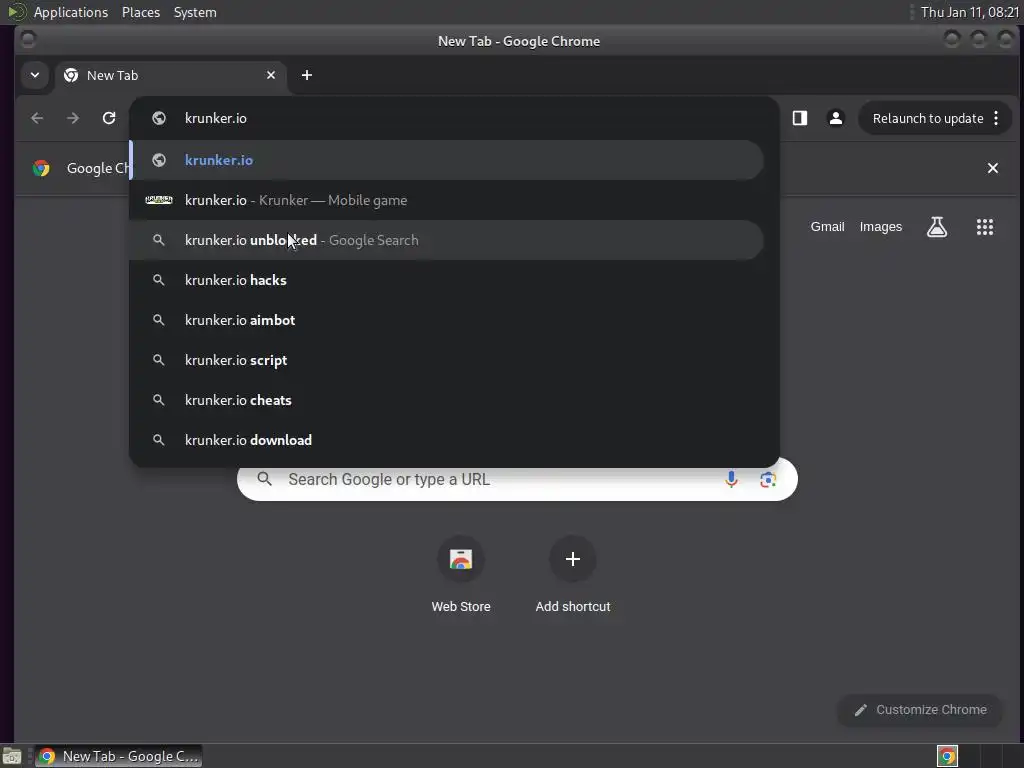Click the browser back arrow
The height and width of the screenshot is (768, 1024).
37,118
